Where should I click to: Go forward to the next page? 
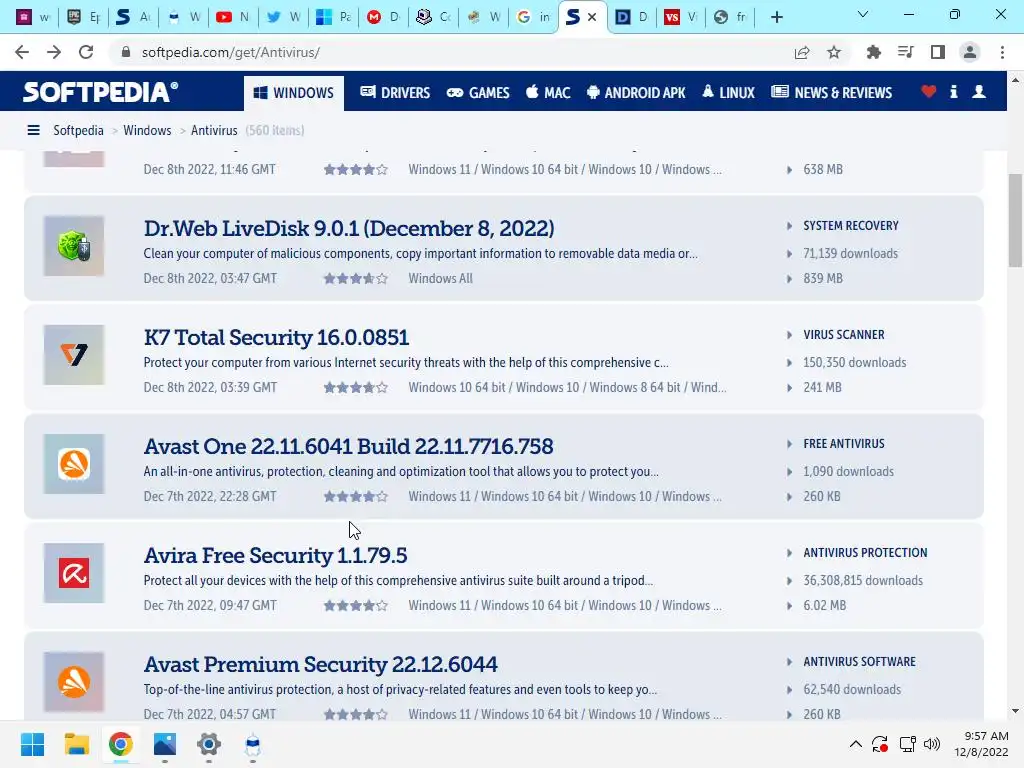pyautogui.click(x=54, y=52)
